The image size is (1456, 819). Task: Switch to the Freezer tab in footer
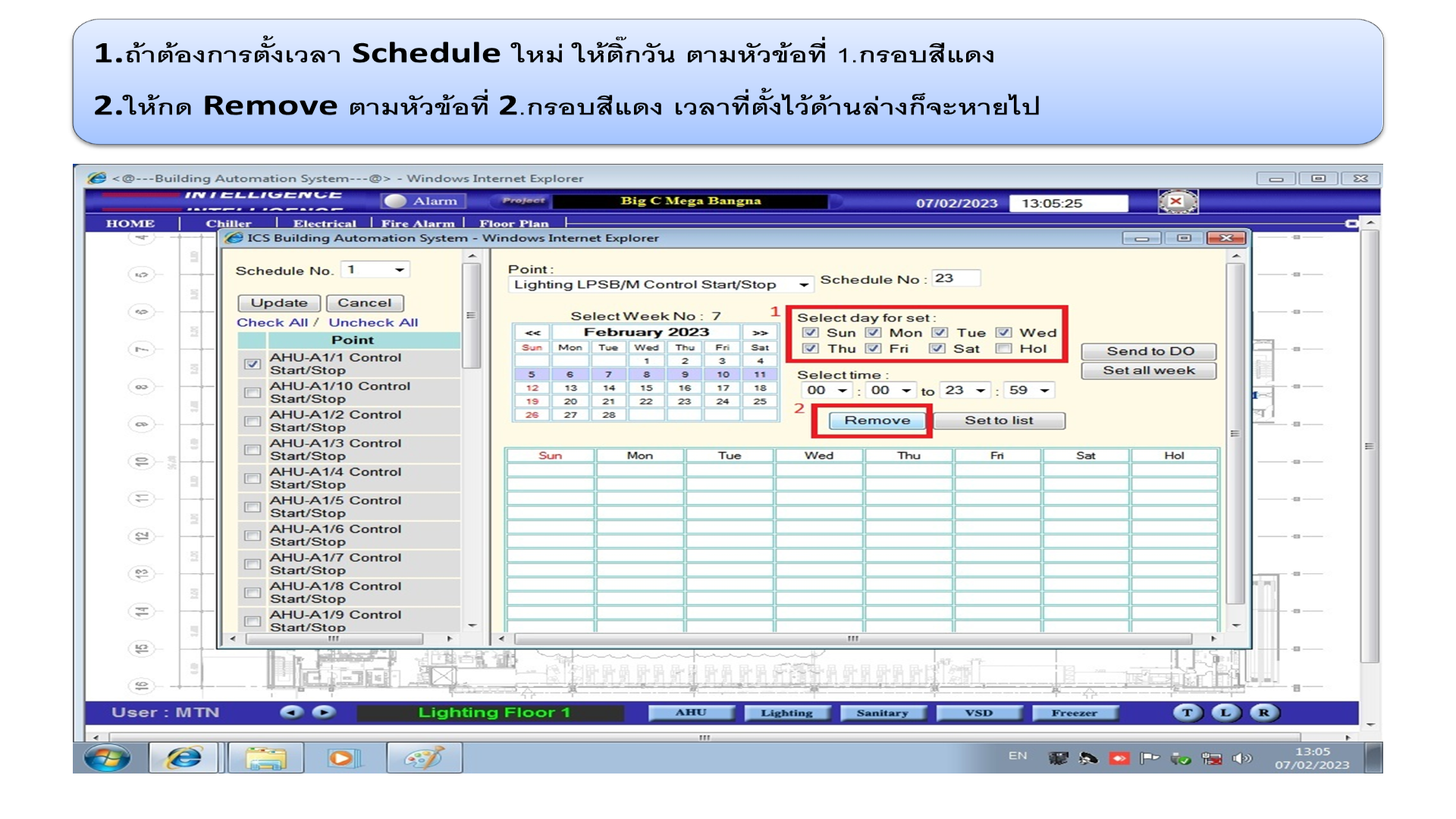click(1074, 713)
